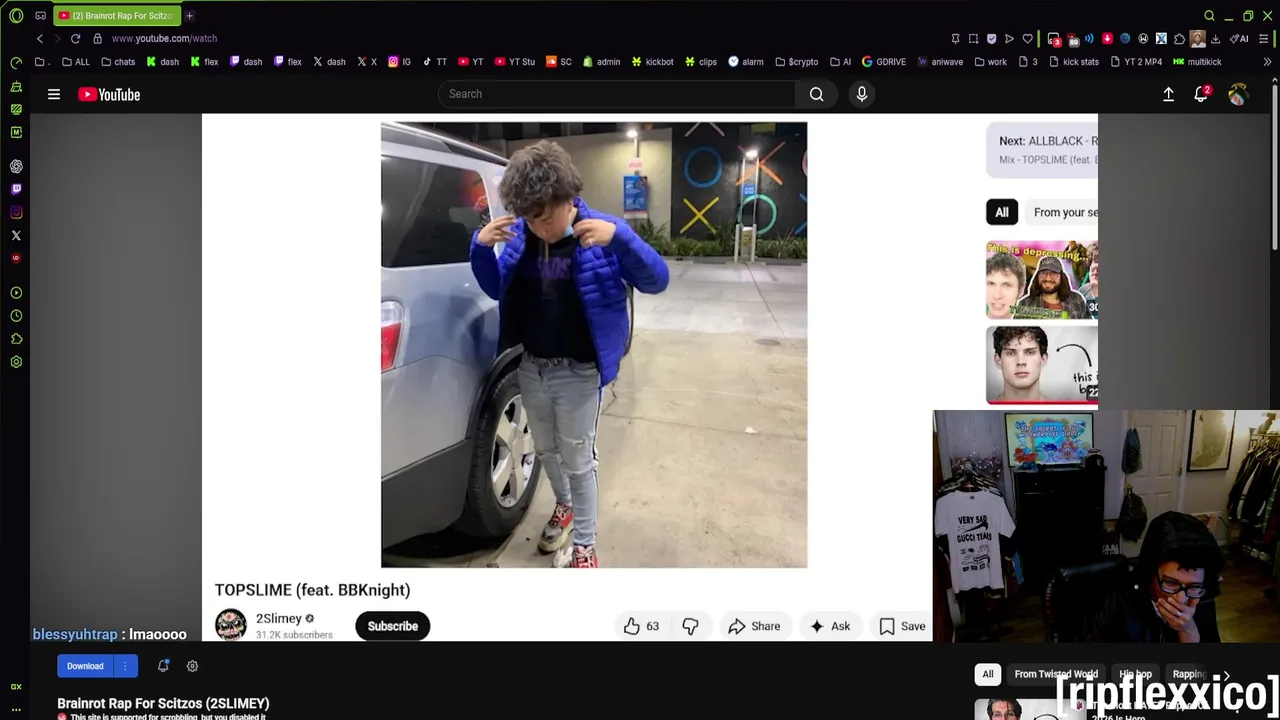The height and width of the screenshot is (720, 1280).
Task: Open the create upload icon
Action: (x=1168, y=94)
